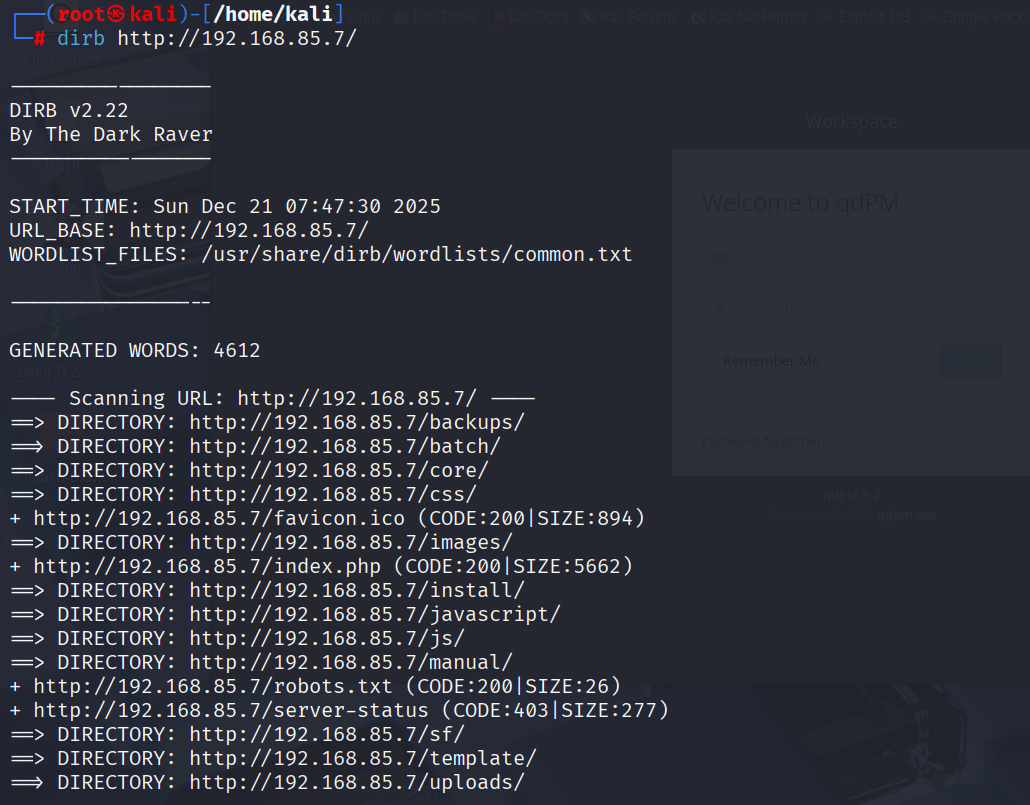1030x805 pixels.
Task: Click the server-status result URL
Action: point(237,710)
